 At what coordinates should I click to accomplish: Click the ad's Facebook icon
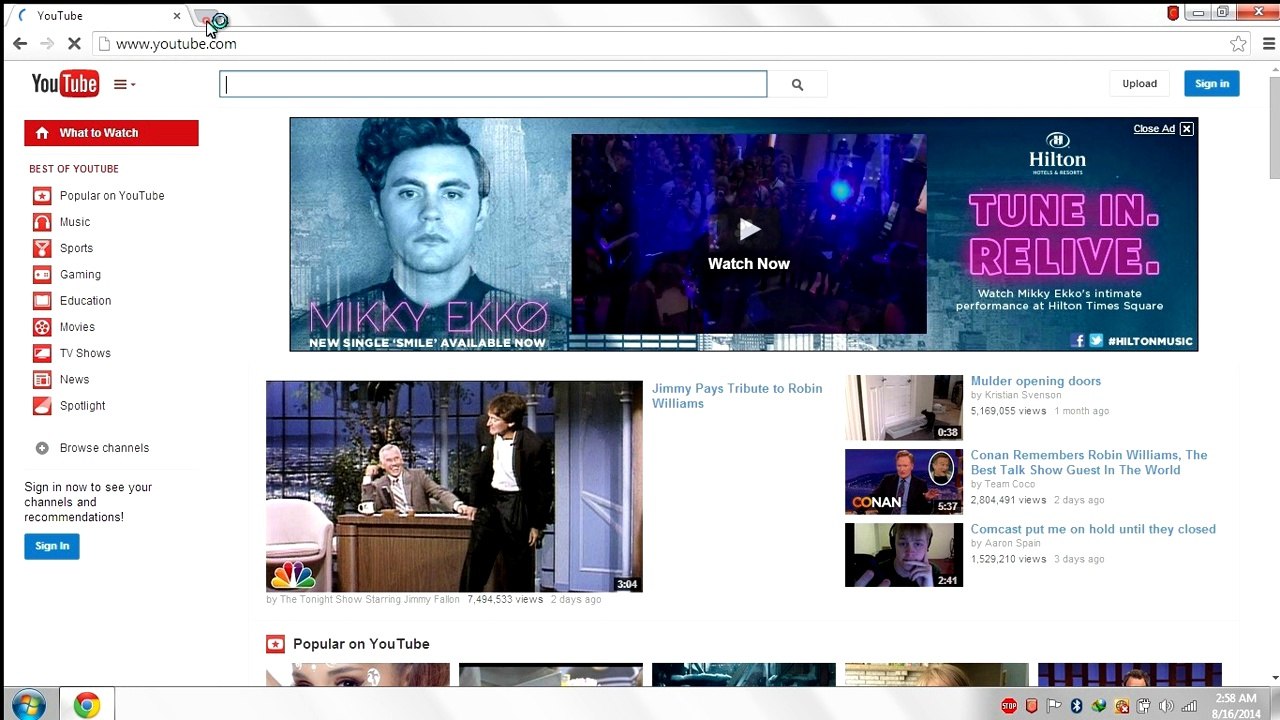click(x=1078, y=341)
